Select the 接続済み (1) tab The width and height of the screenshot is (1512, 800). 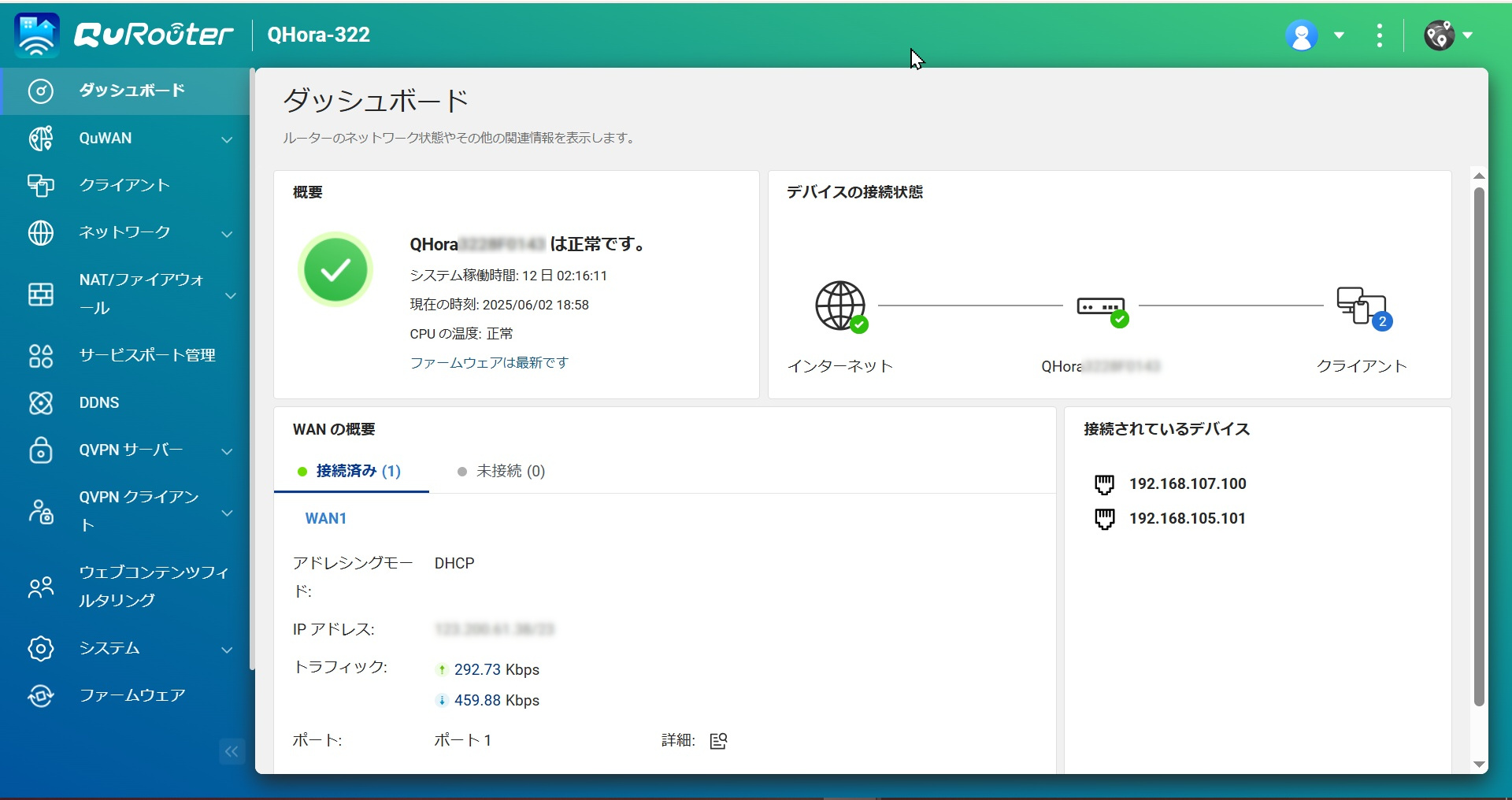click(x=350, y=471)
